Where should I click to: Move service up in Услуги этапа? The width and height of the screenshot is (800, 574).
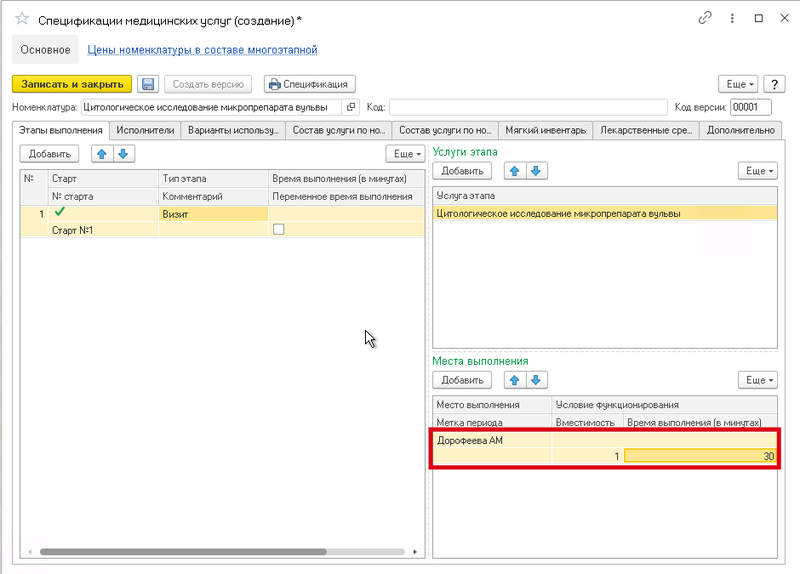click(x=513, y=171)
